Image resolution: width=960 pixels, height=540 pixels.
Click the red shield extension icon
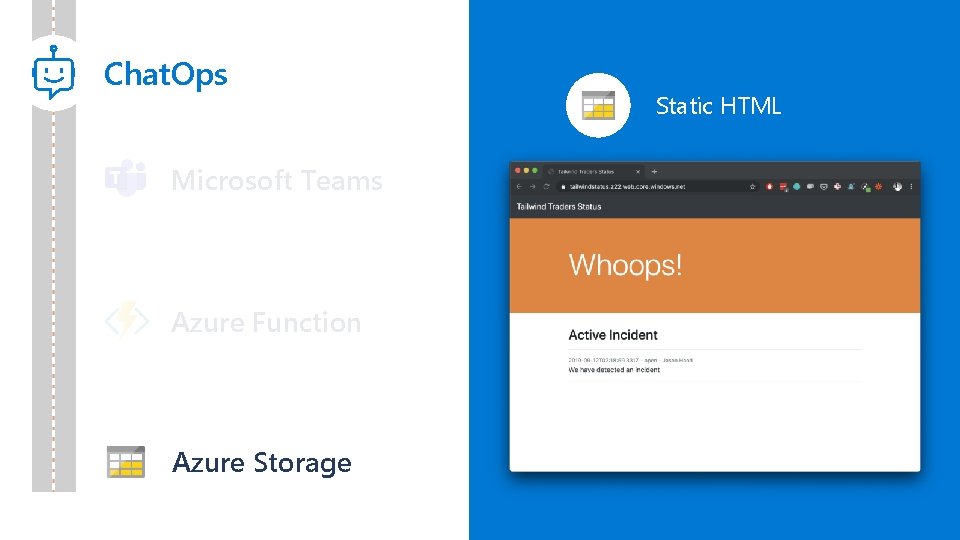(770, 187)
